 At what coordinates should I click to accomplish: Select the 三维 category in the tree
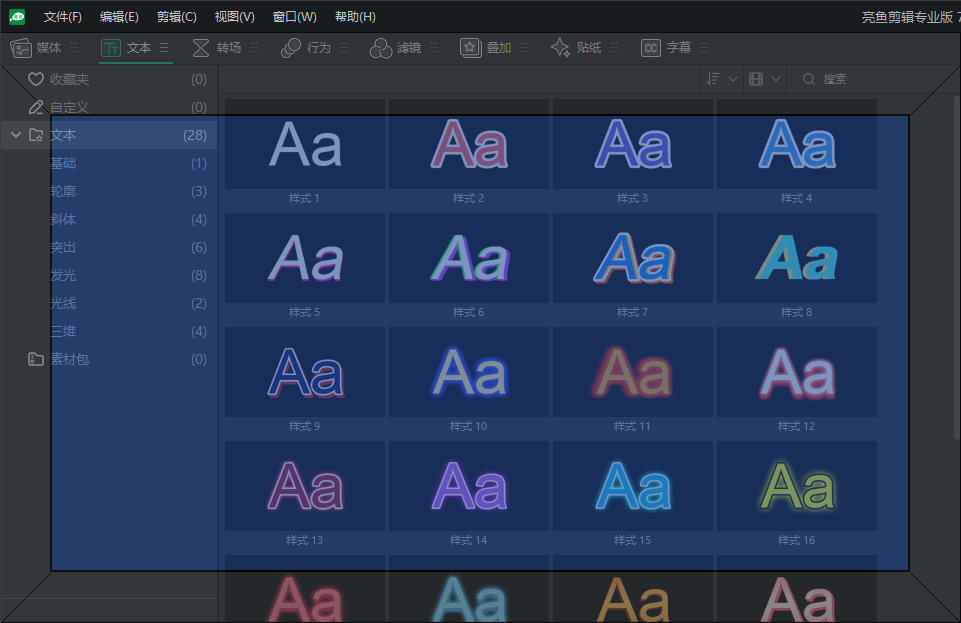[x=63, y=331]
